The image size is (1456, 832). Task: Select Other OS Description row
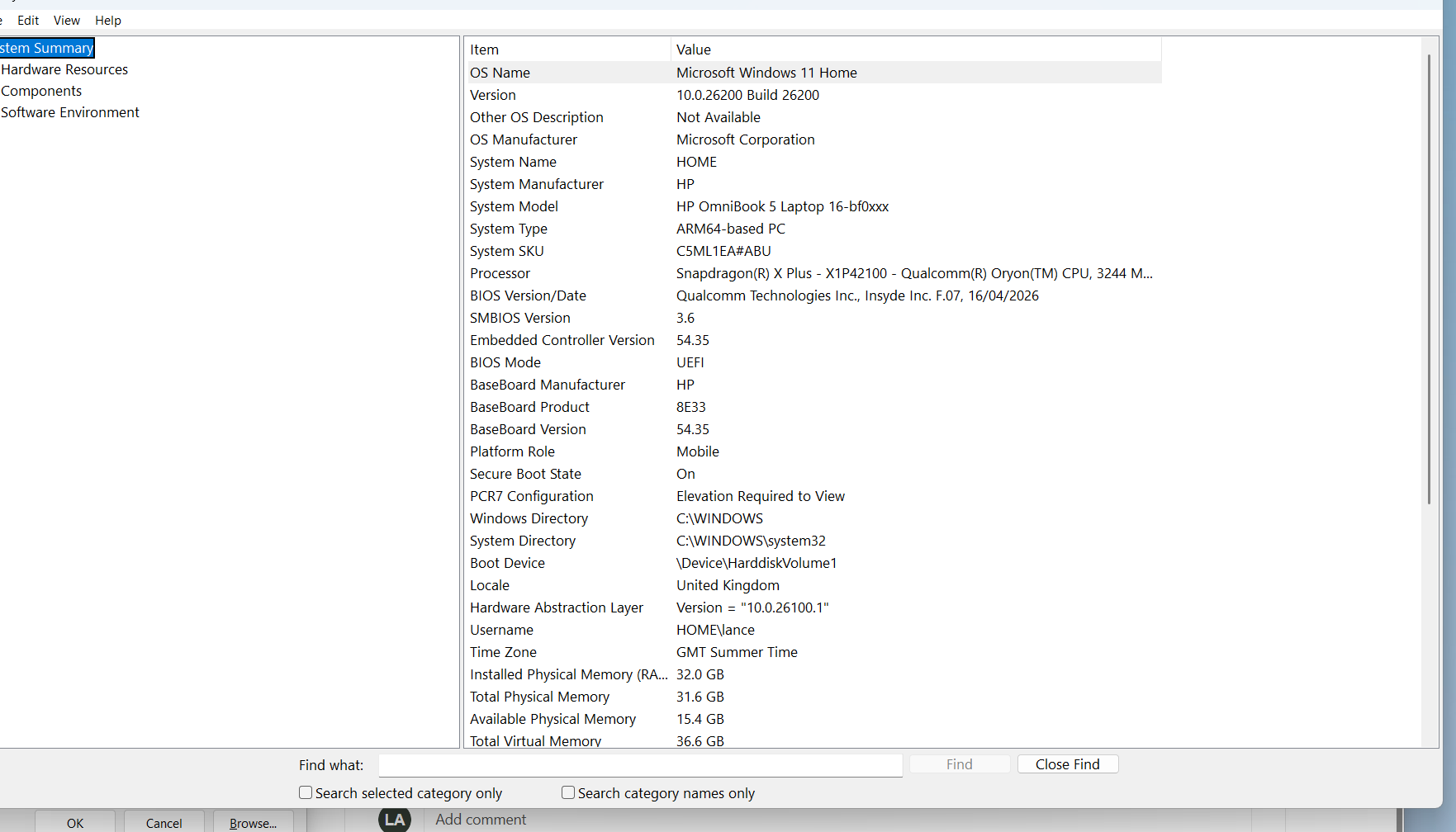click(x=814, y=117)
